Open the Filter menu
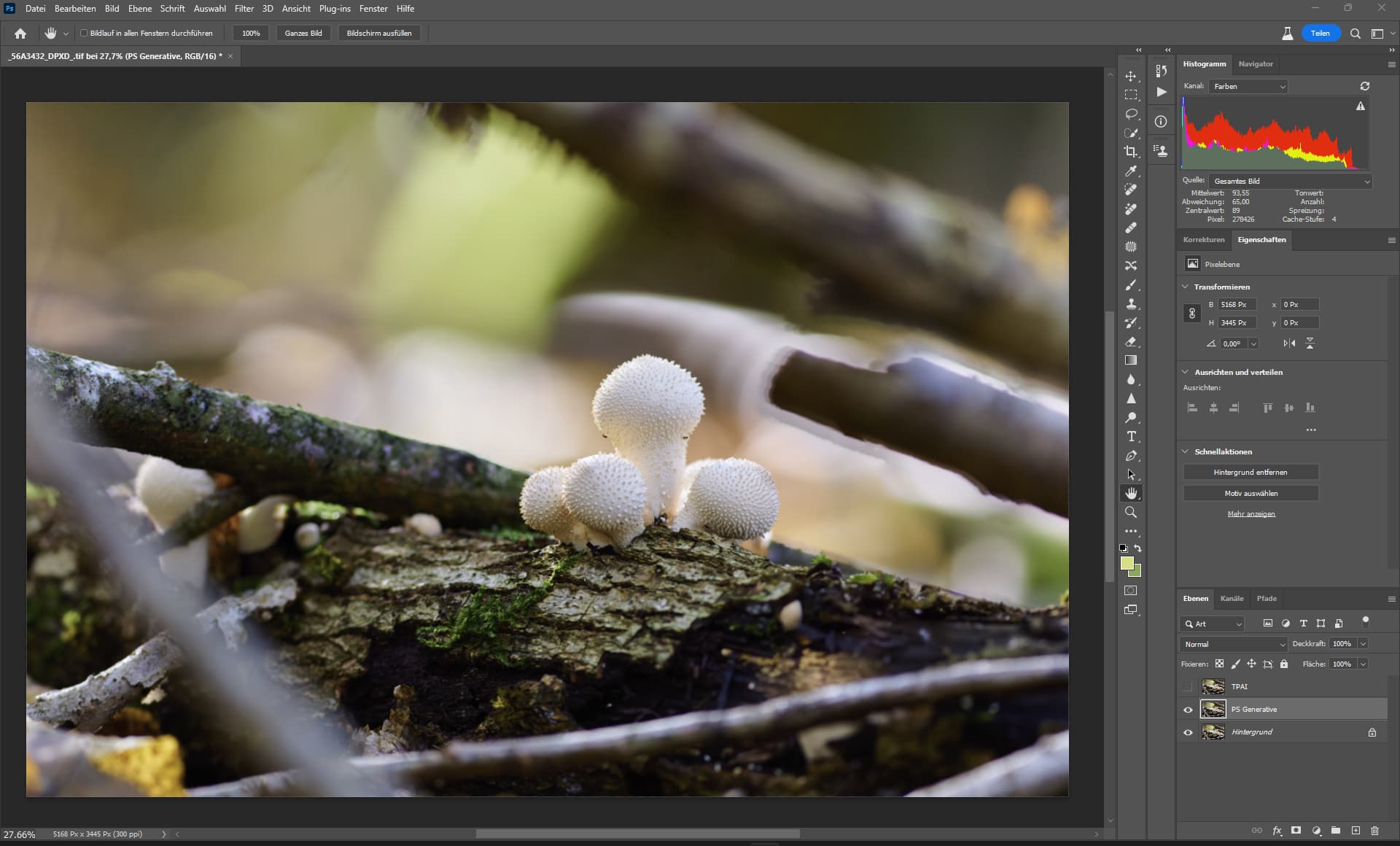Screen dimensions: 1400x846 244,9
